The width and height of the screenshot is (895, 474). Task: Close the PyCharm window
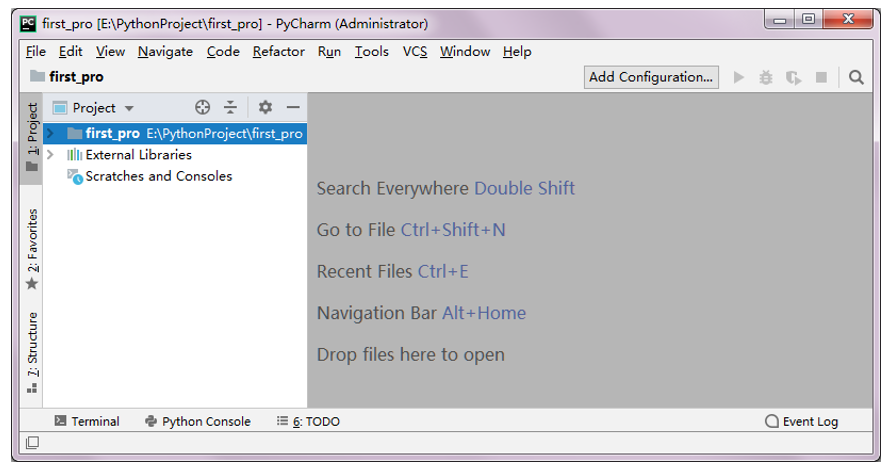tap(848, 19)
